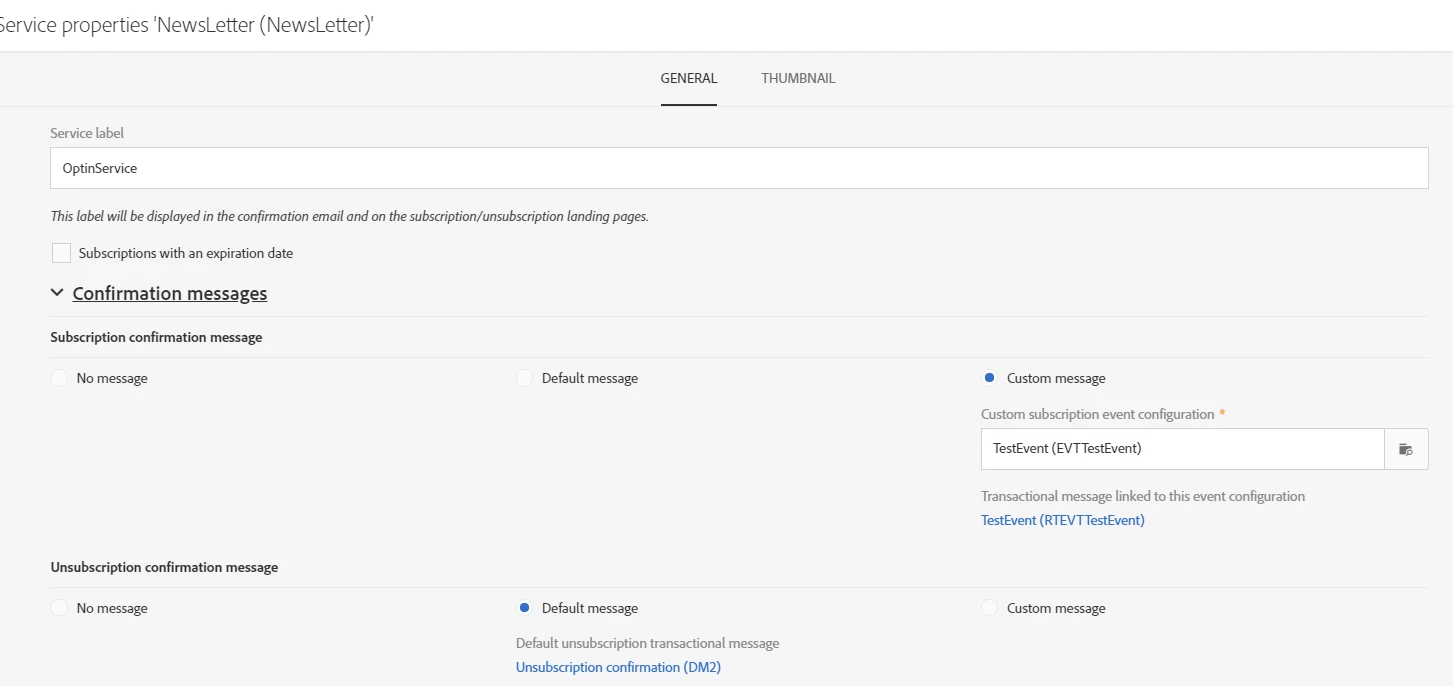Click the Service properties dialog title
1453x686 pixels.
click(186, 25)
